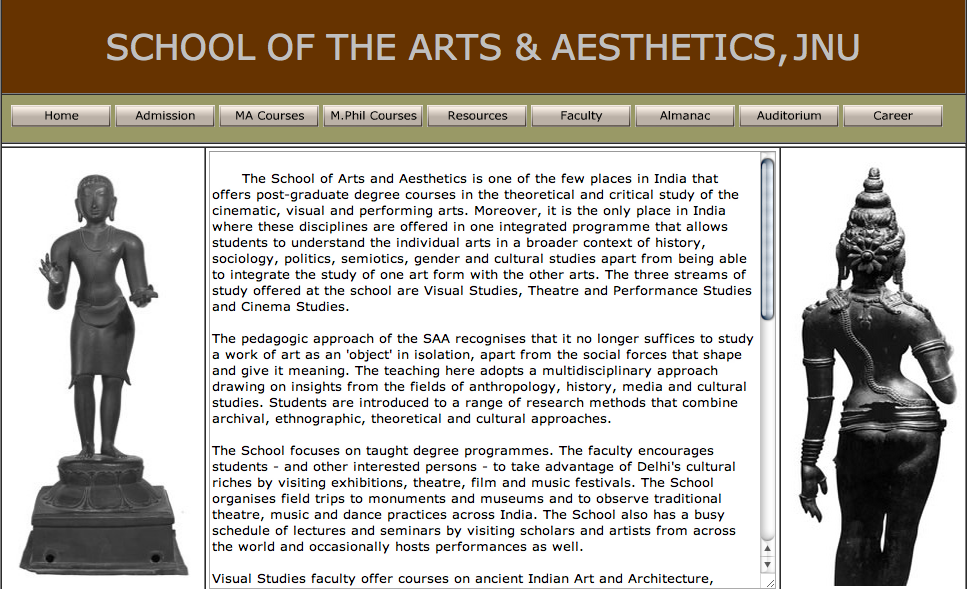Screen dimensions: 969x589
Task: Click inside the school description text panel
Action: (x=480, y=370)
